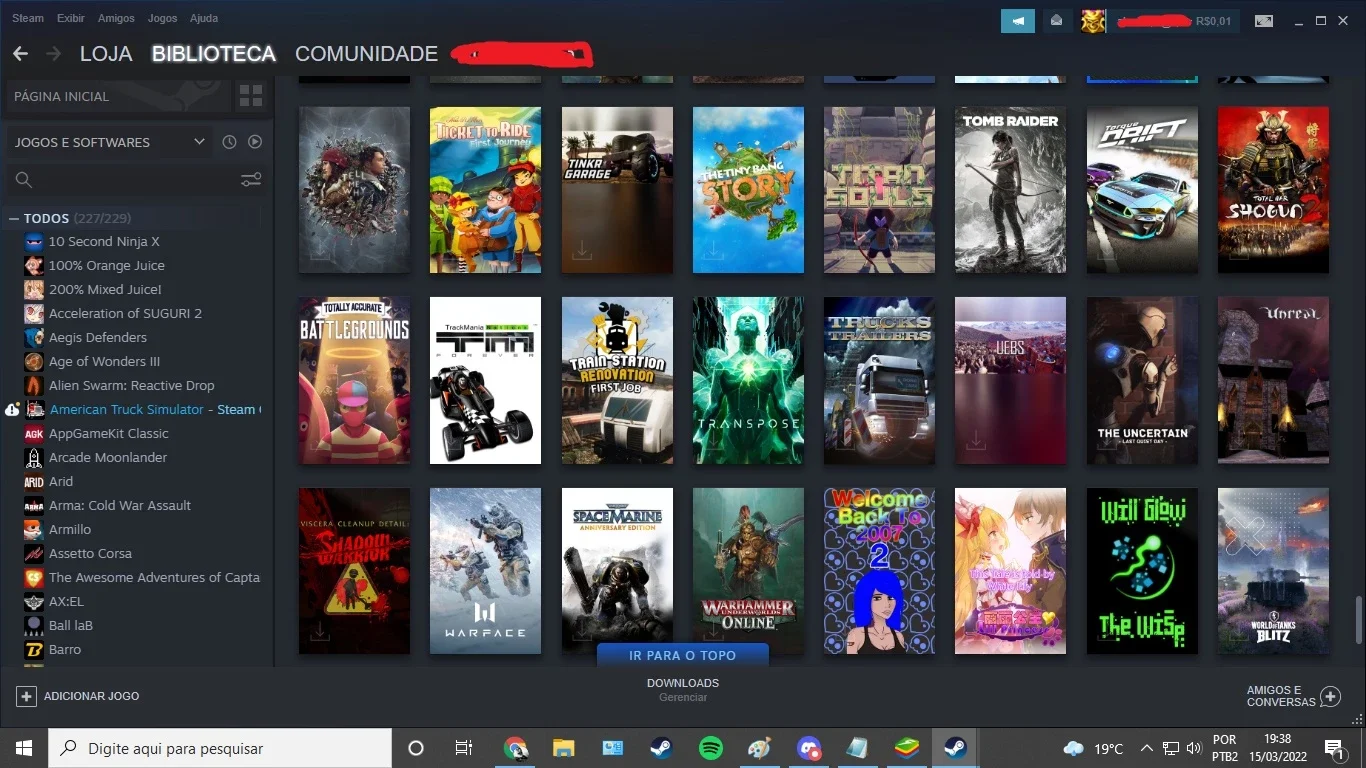The width and height of the screenshot is (1366, 768).
Task: Toggle sort by recent activity clock
Action: point(229,142)
